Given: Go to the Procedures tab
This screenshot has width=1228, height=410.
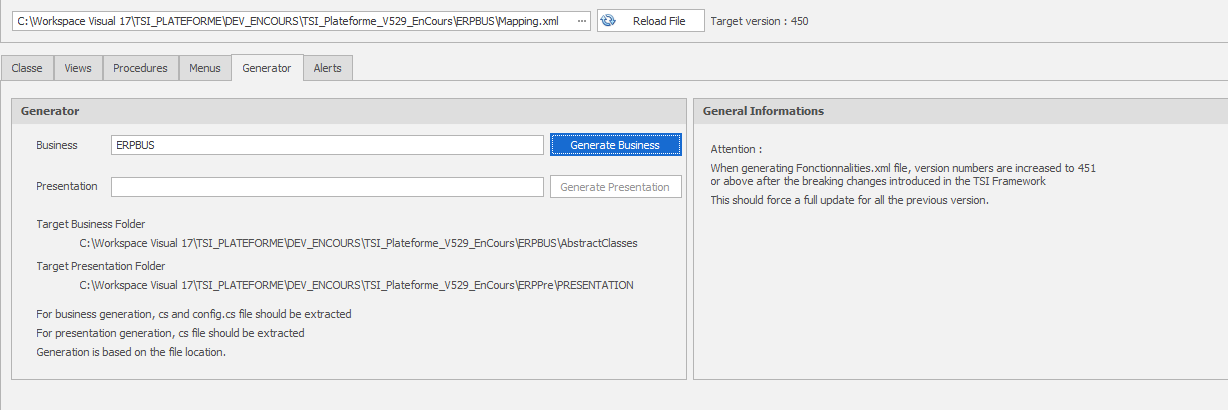Looking at the screenshot, I should [140, 68].
